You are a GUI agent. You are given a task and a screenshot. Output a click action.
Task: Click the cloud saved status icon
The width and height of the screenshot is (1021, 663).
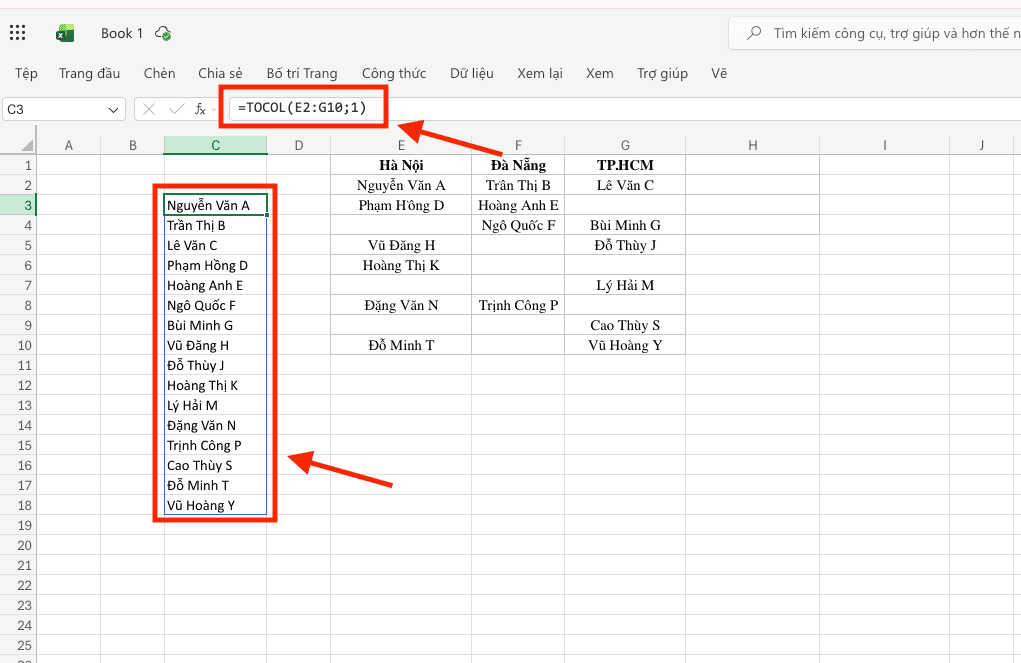click(163, 33)
